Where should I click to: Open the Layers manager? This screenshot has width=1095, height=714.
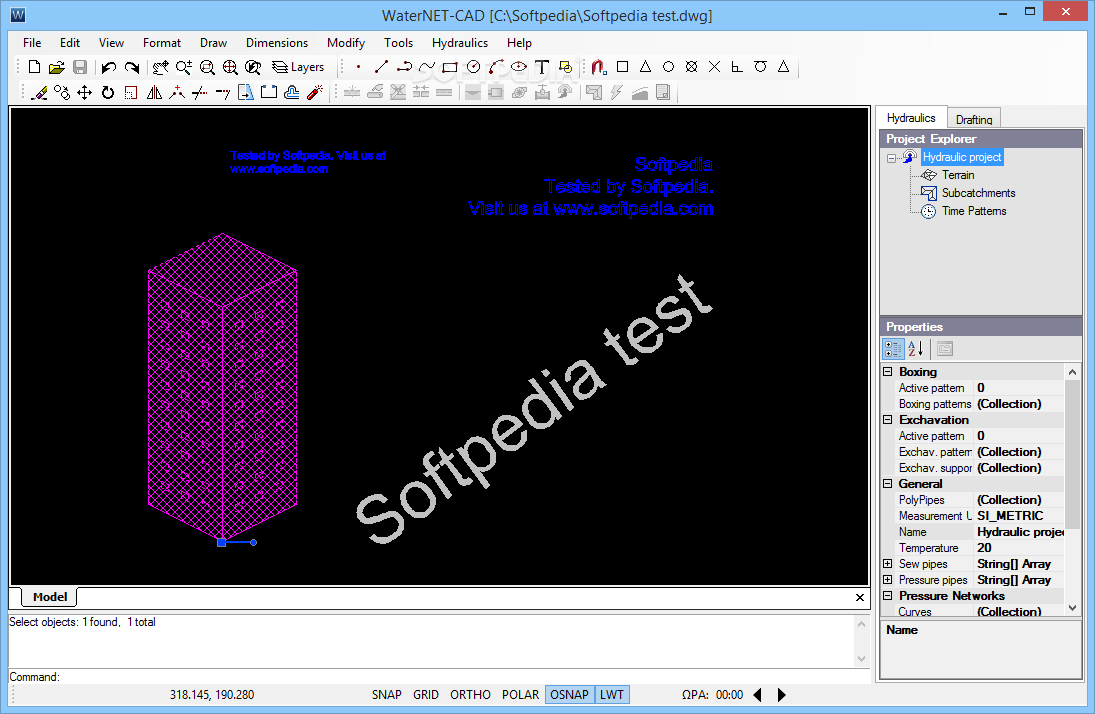point(298,67)
